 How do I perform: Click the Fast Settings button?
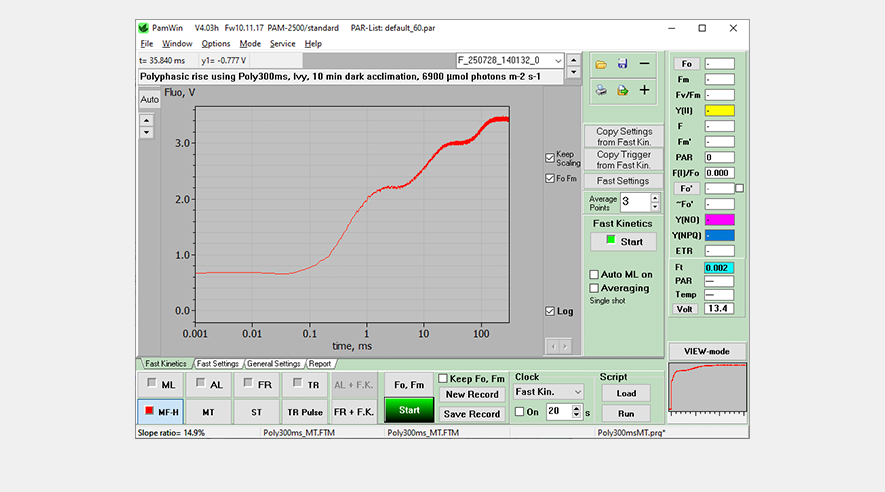tap(624, 181)
